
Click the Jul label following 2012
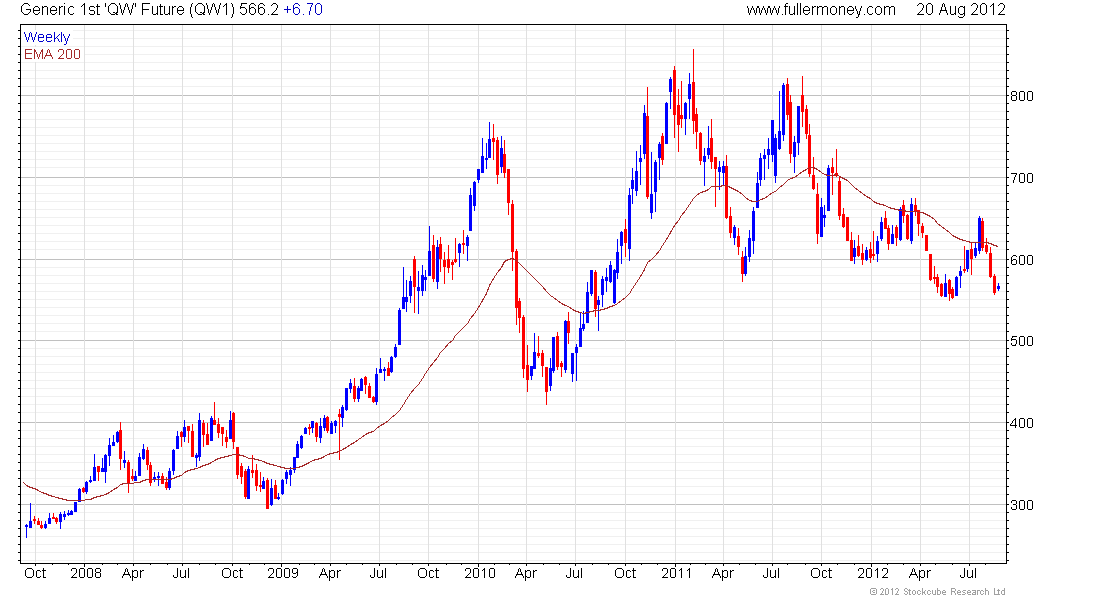pos(968,573)
